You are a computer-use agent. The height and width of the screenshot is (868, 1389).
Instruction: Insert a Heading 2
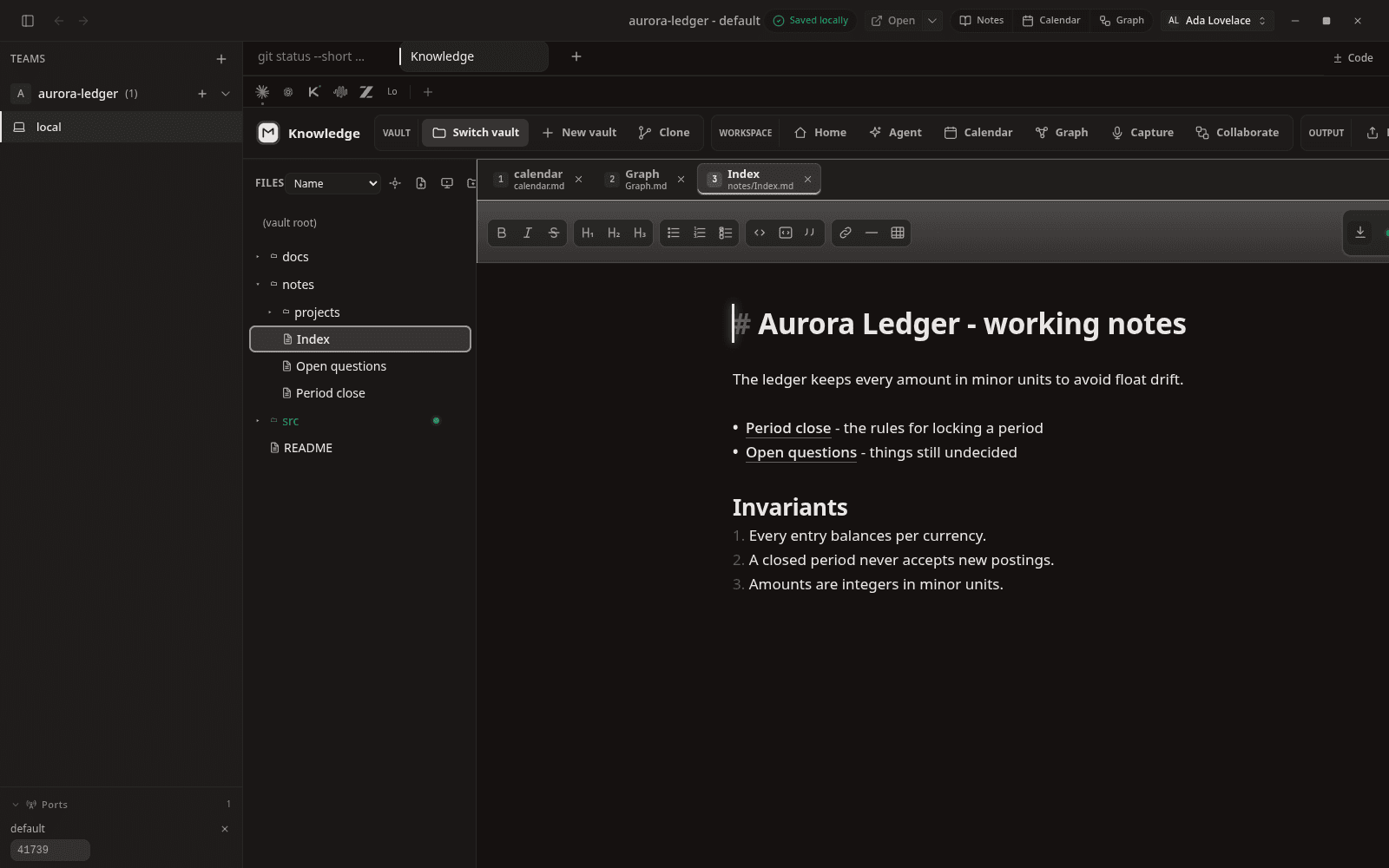(x=614, y=233)
